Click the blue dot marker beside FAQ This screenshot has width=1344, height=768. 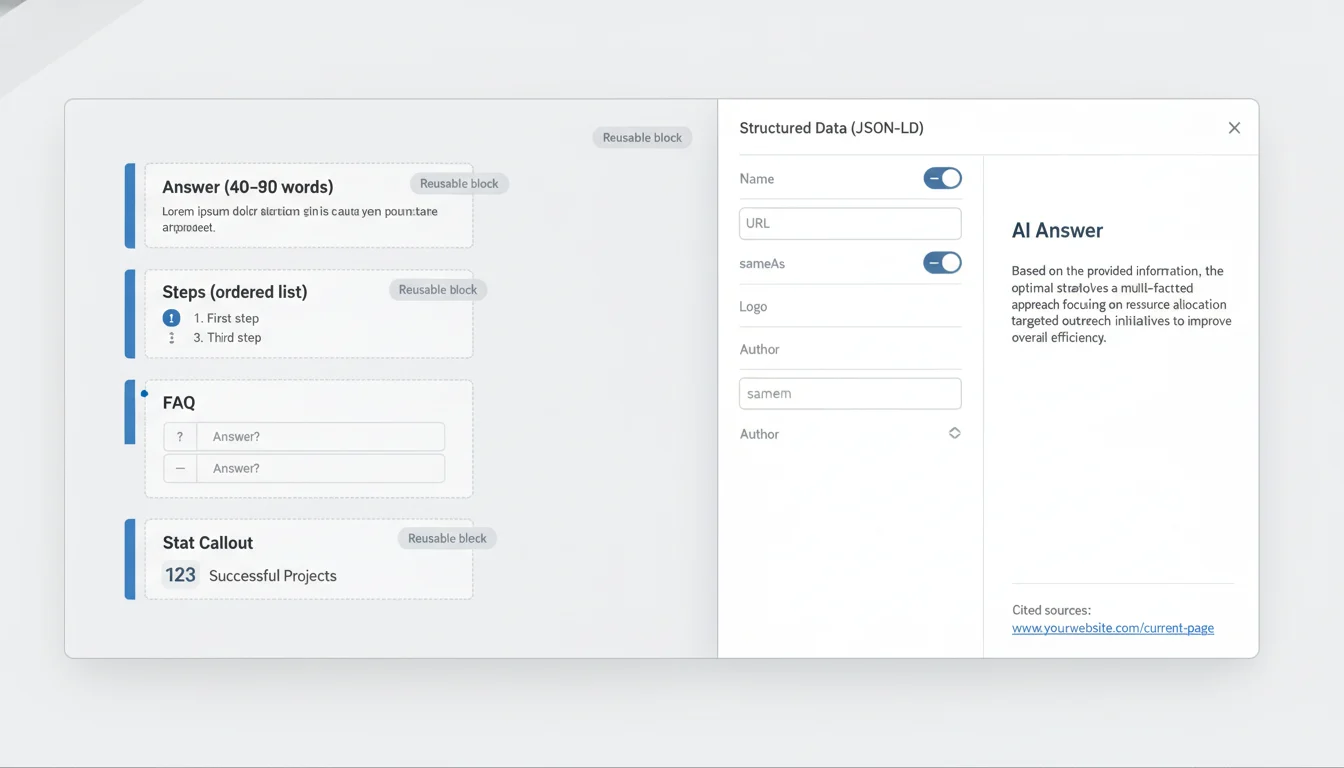pos(145,394)
